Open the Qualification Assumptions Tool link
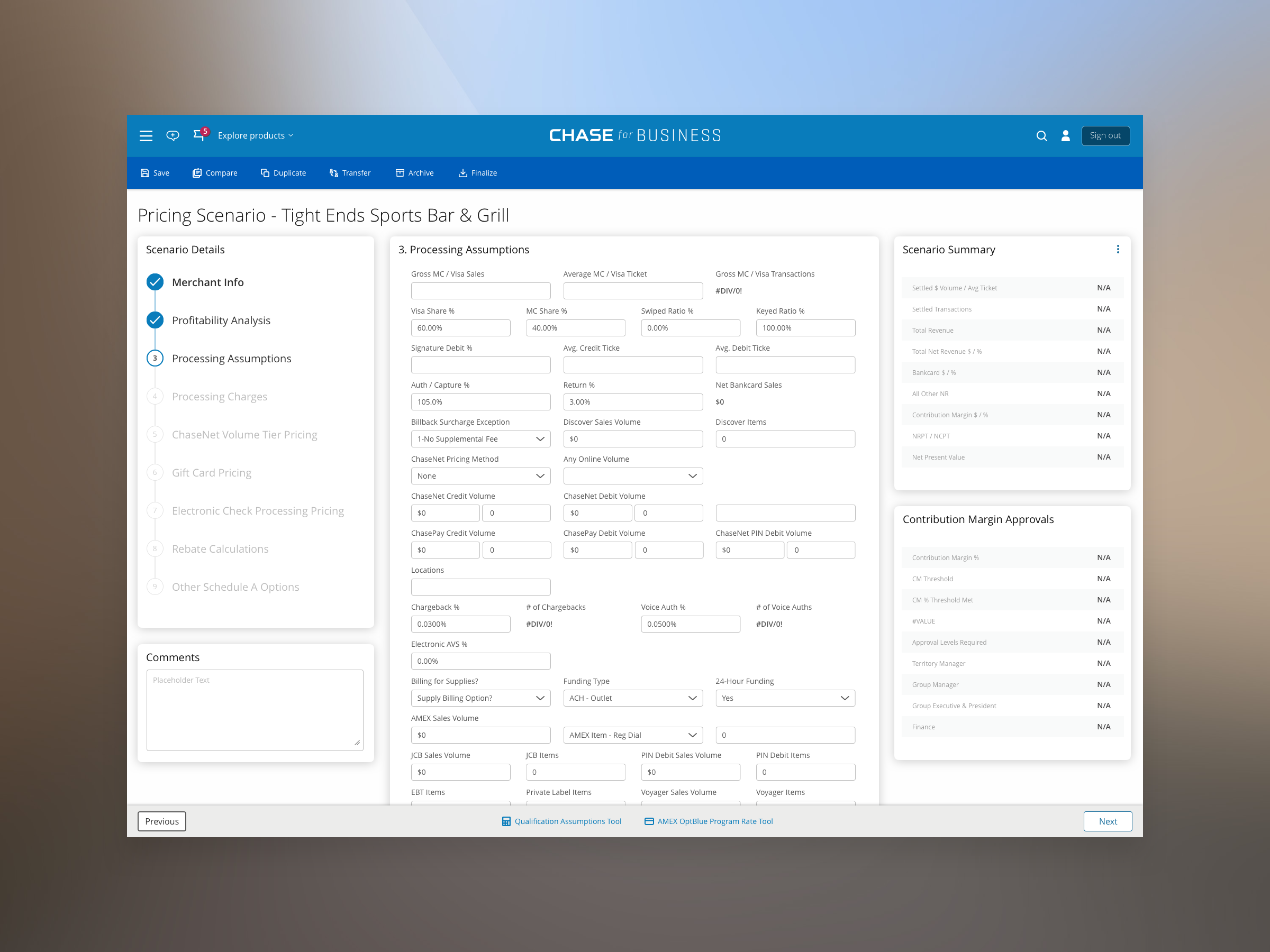1270x952 pixels. click(x=561, y=821)
